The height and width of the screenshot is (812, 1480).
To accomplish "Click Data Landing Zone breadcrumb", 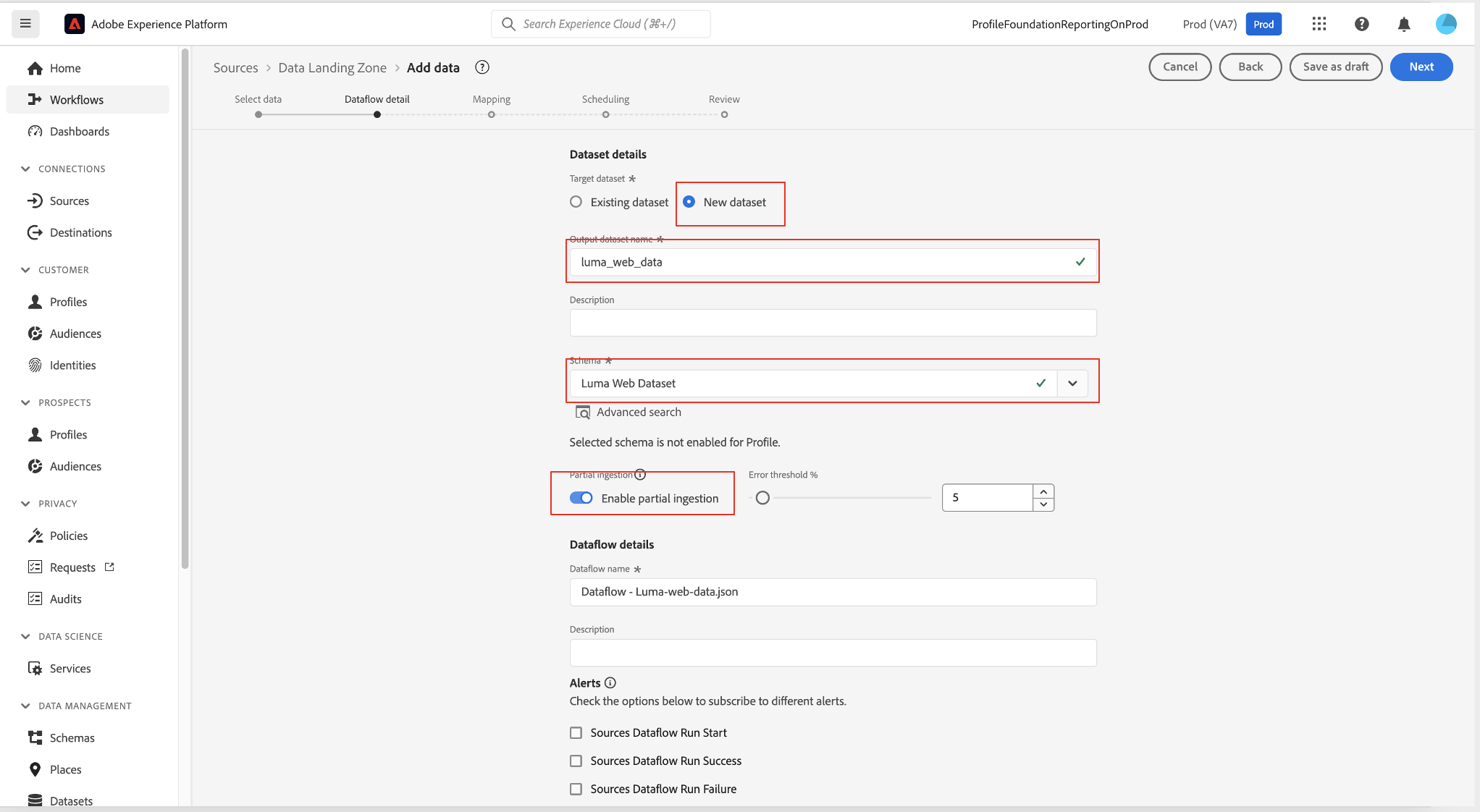I will (x=332, y=67).
